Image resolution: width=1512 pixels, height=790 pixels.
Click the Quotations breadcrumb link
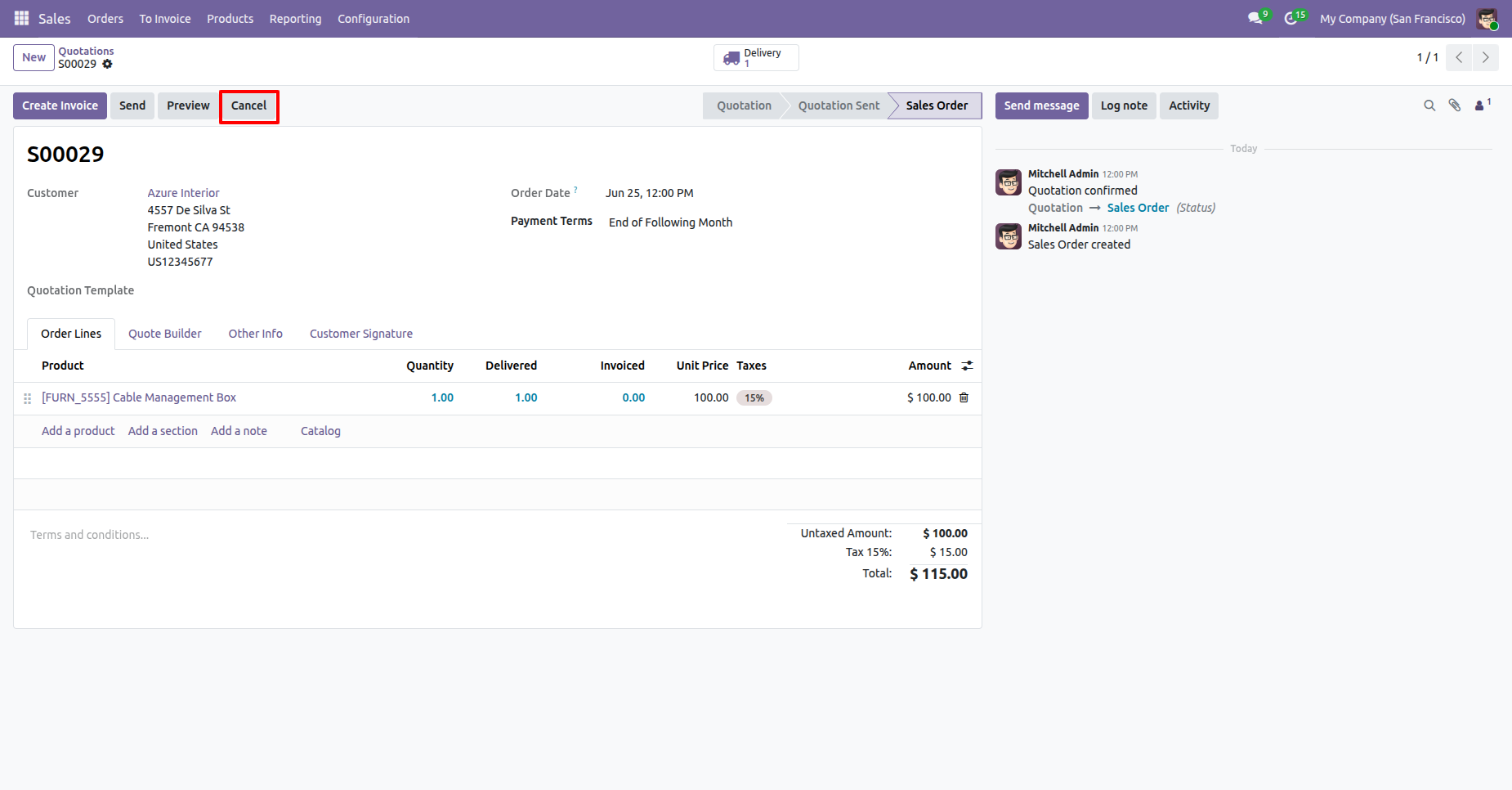pyautogui.click(x=86, y=51)
